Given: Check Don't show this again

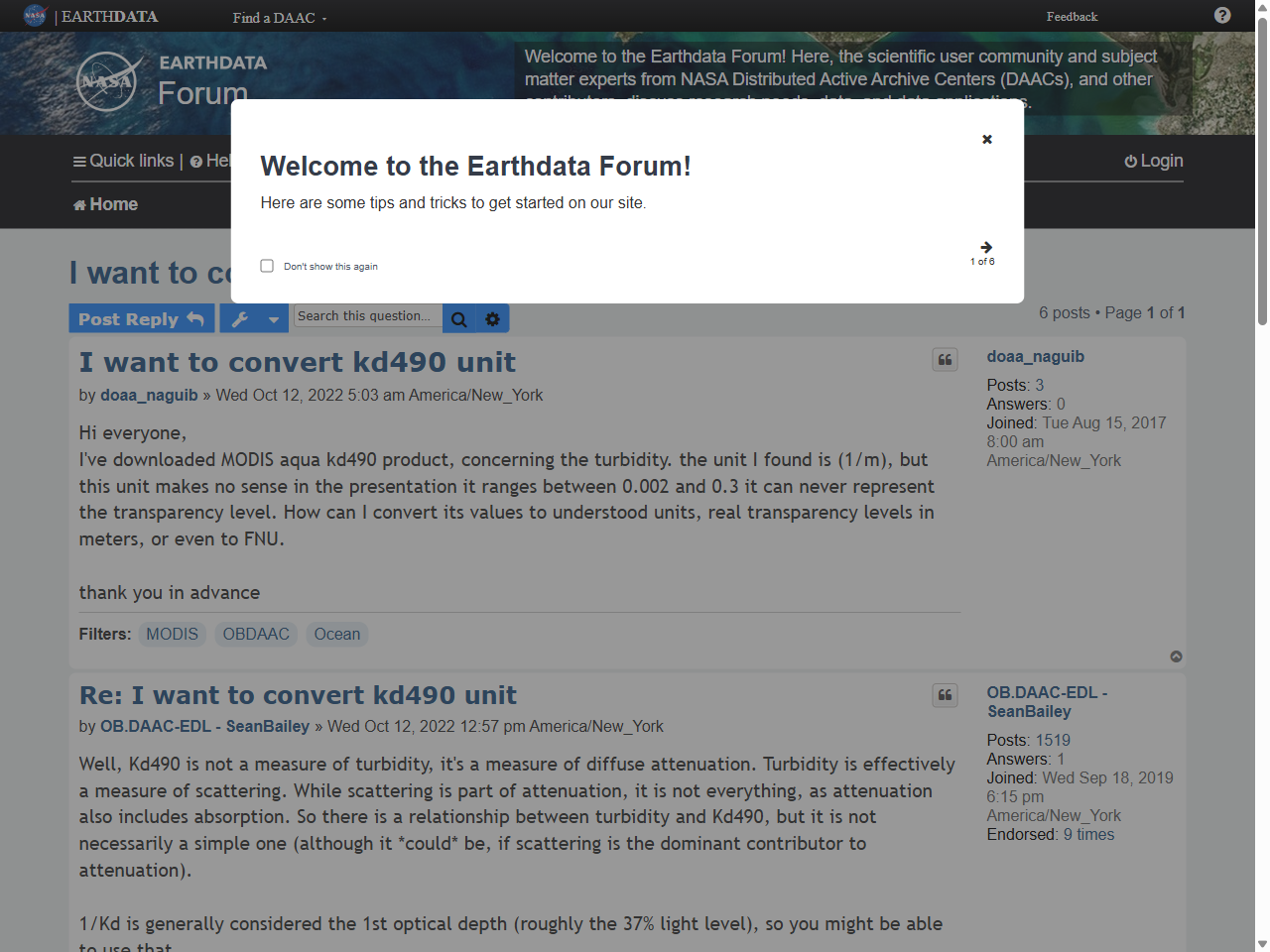Looking at the screenshot, I should tap(267, 265).
